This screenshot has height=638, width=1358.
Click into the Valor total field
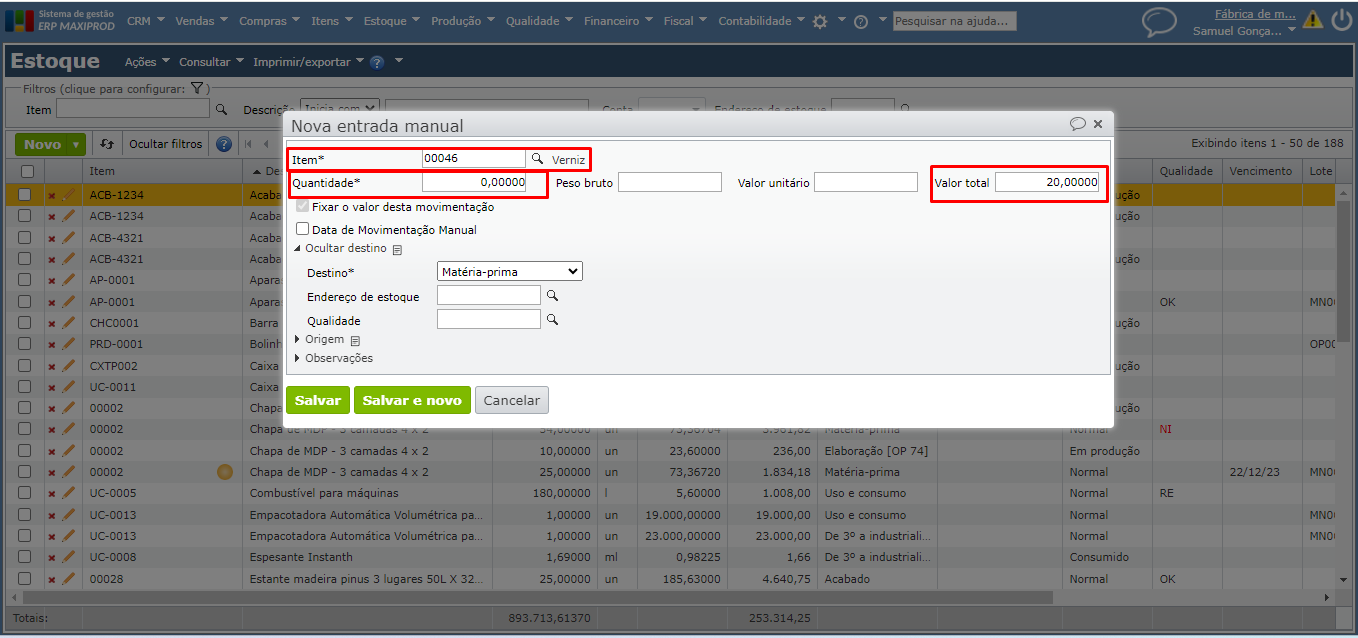point(1047,182)
